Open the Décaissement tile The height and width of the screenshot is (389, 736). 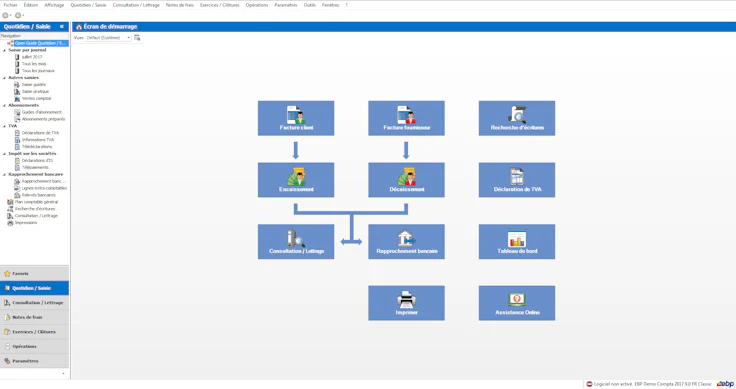[x=406, y=180]
